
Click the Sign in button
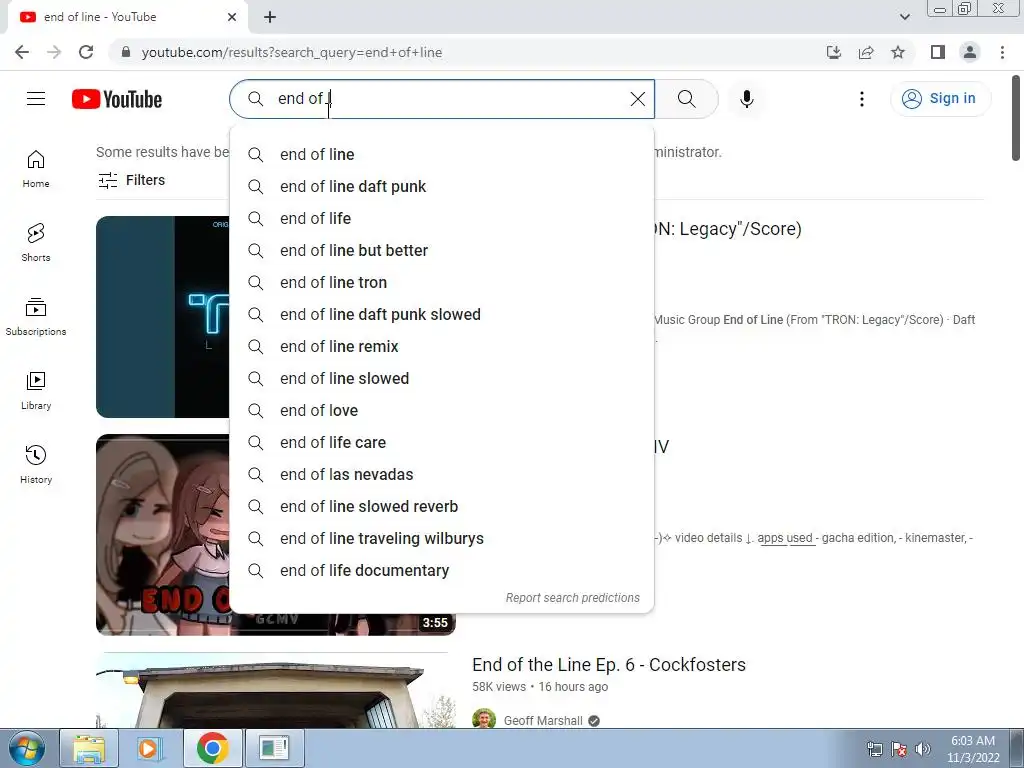[940, 99]
